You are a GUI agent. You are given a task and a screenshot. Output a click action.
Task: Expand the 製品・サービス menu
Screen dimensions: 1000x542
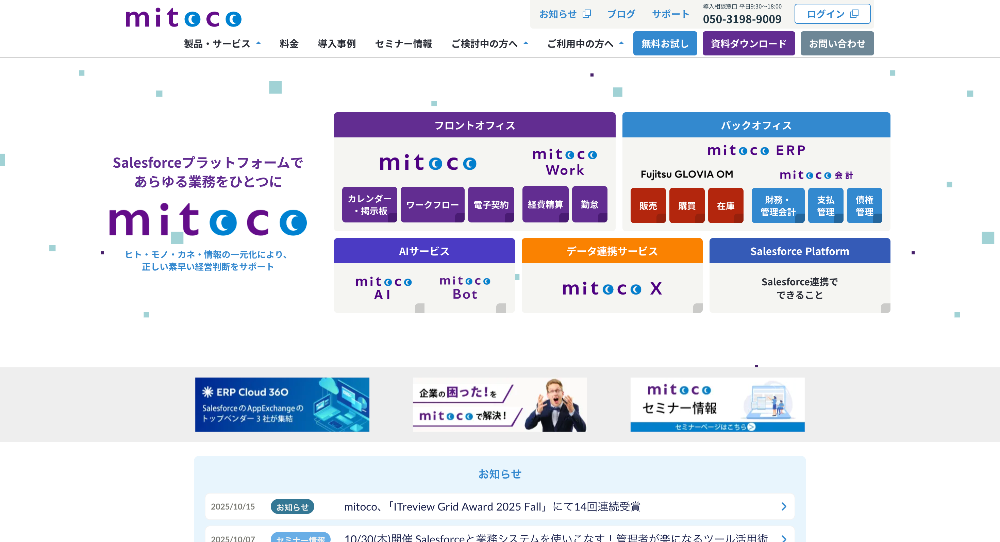coord(222,43)
